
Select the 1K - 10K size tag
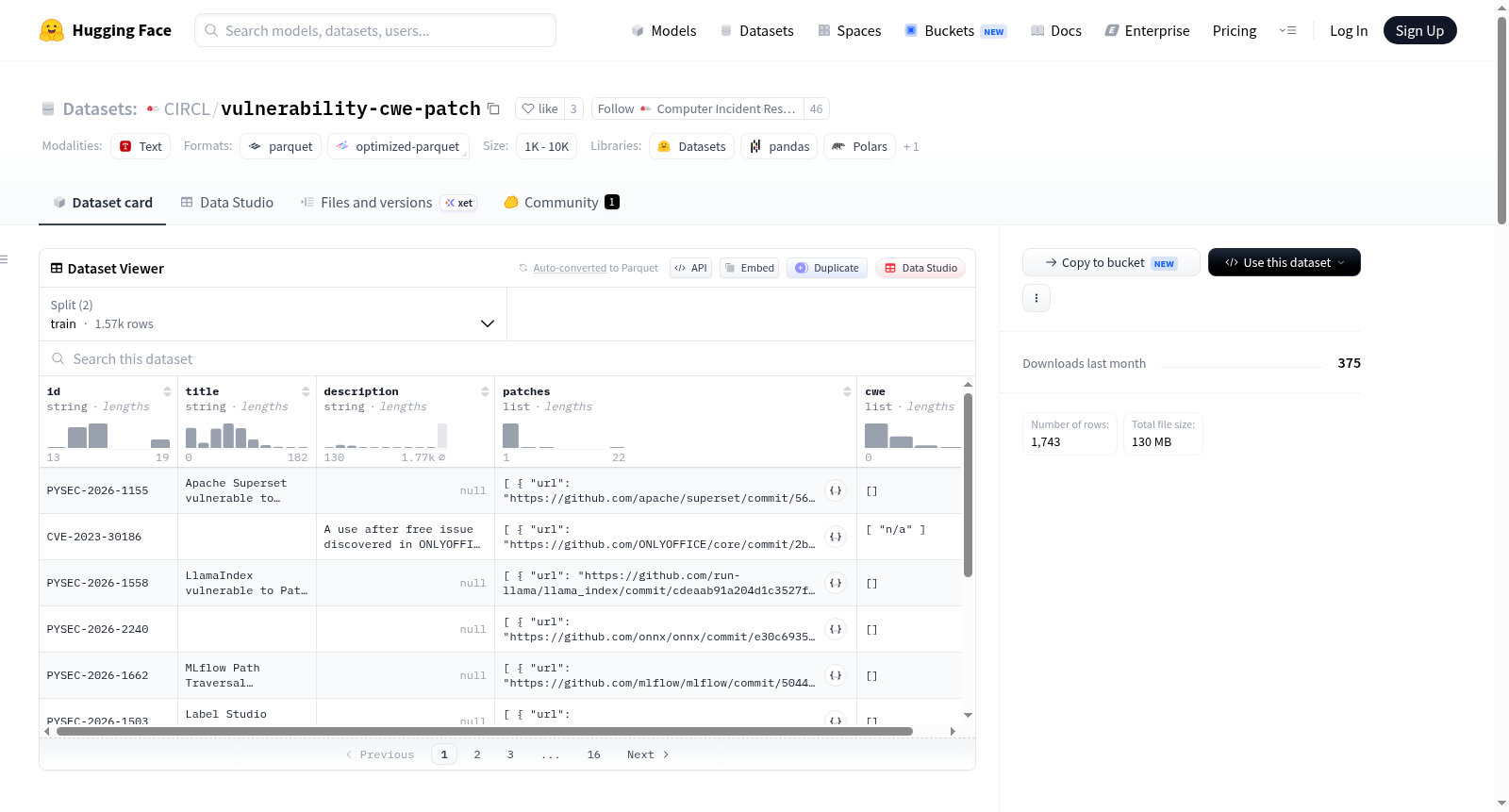point(547,146)
